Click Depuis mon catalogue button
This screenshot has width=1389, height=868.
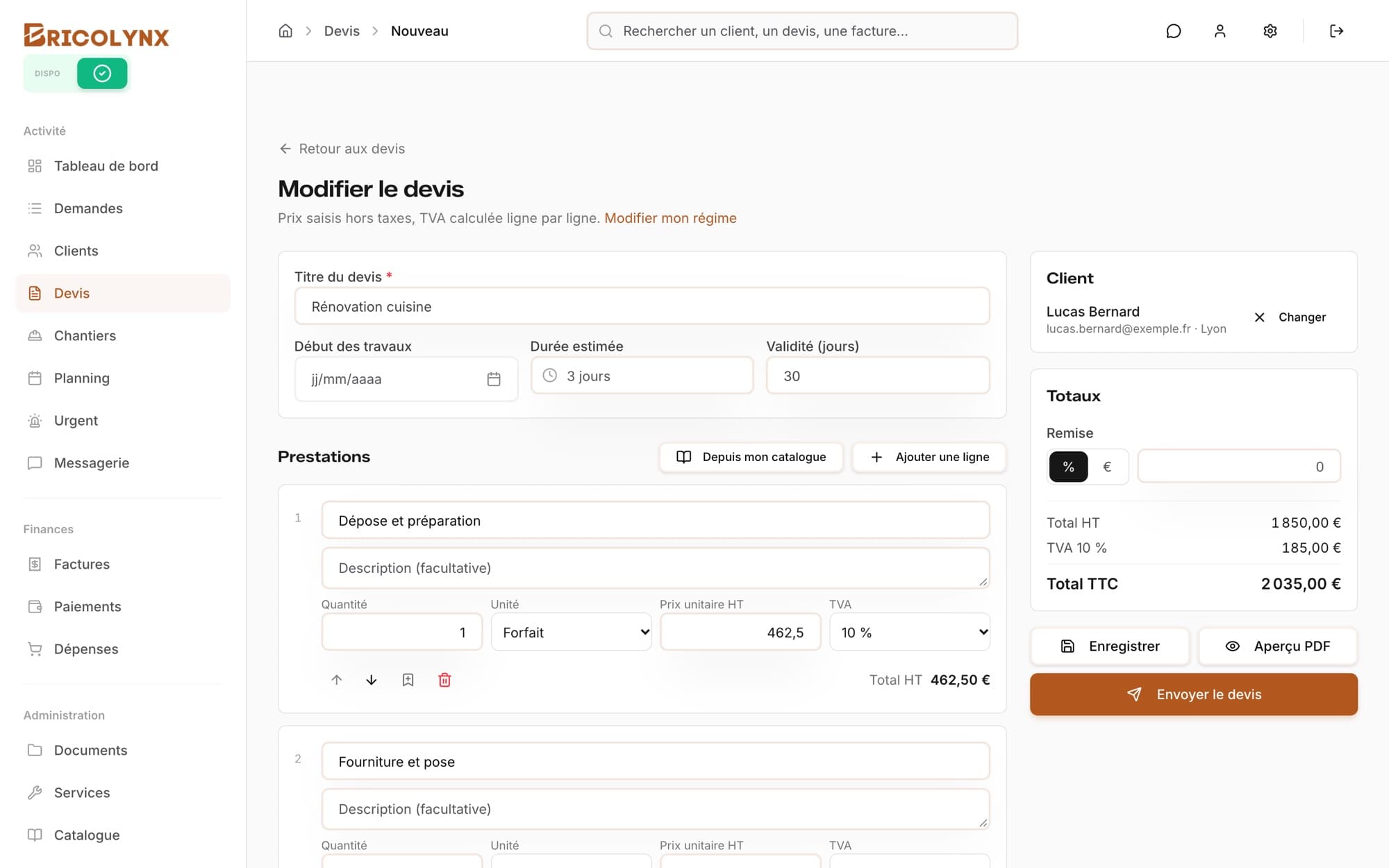click(x=751, y=457)
